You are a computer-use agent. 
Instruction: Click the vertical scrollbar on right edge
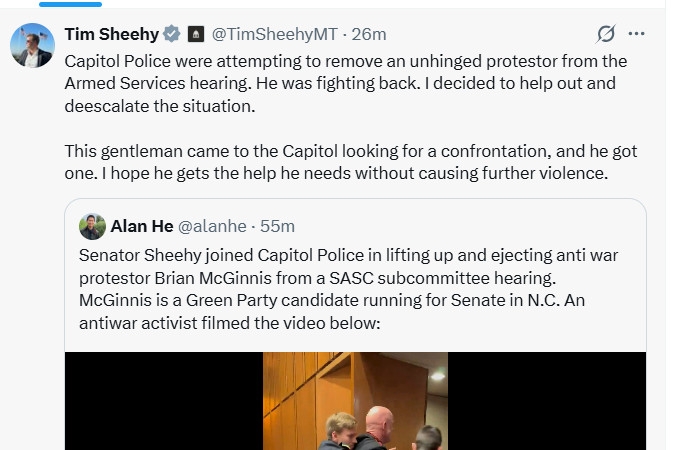669,225
